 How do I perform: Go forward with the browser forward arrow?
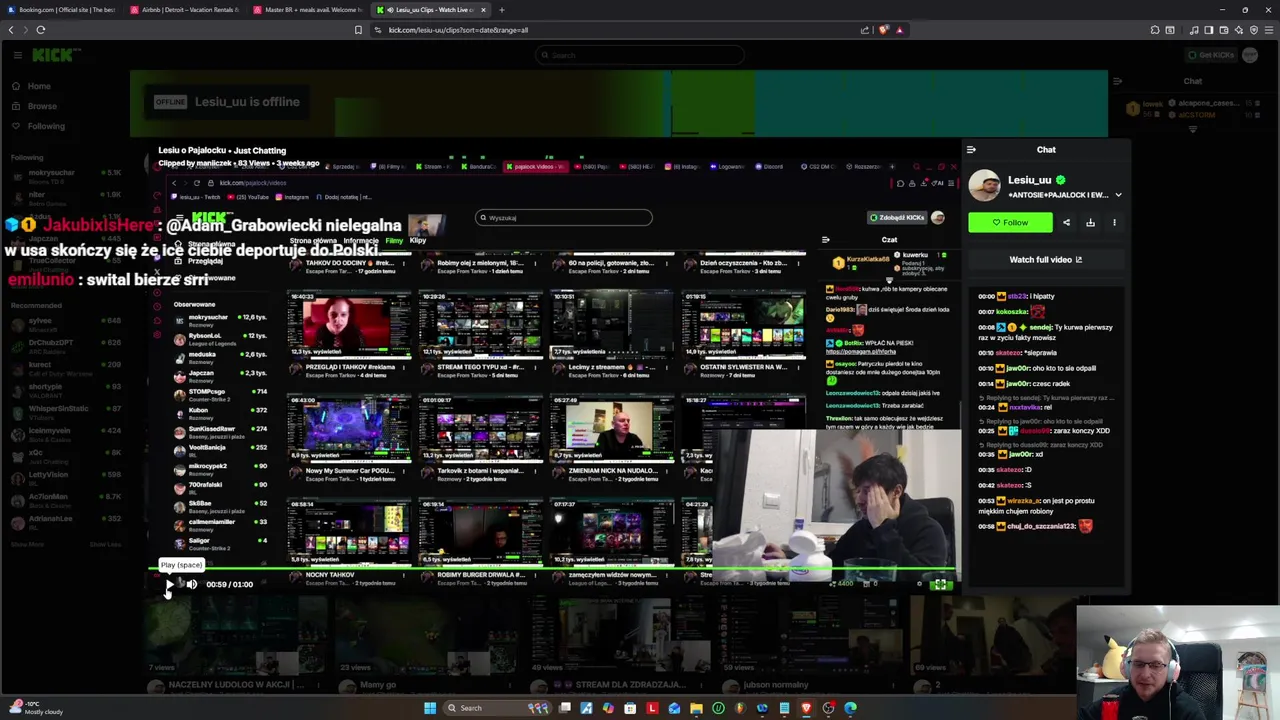coord(25,30)
